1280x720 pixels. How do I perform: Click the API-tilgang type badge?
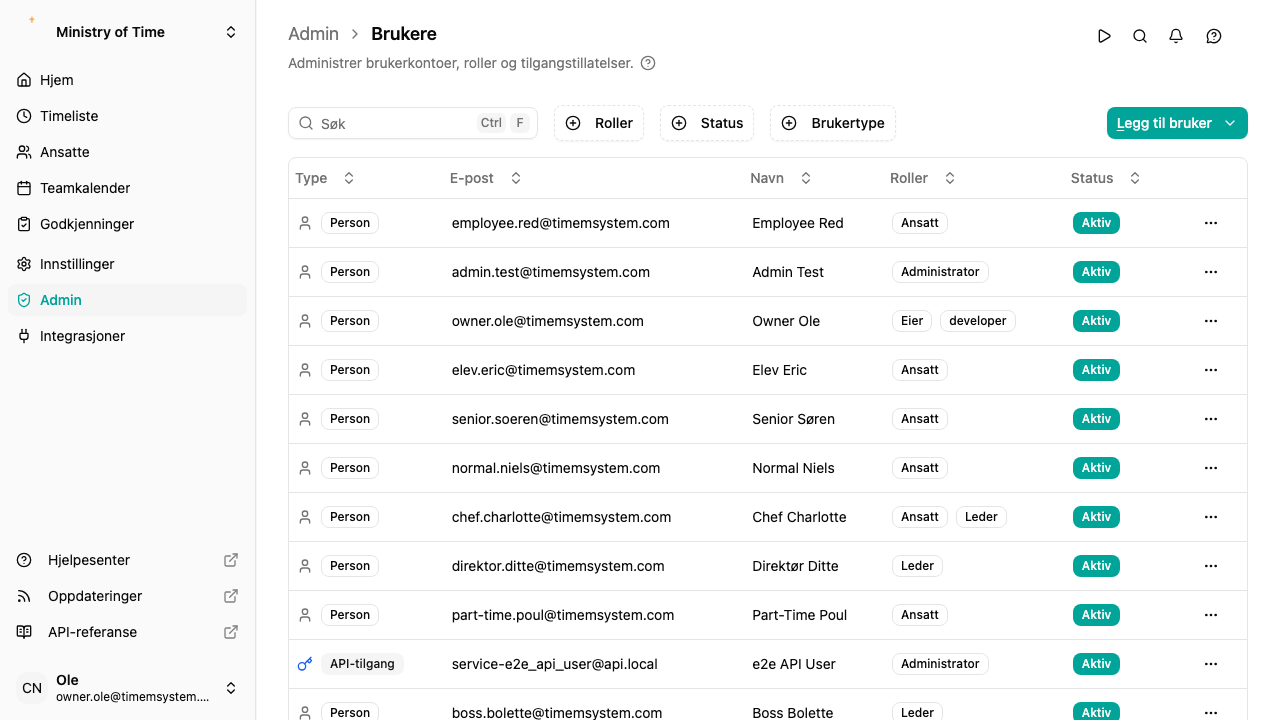tap(362, 664)
